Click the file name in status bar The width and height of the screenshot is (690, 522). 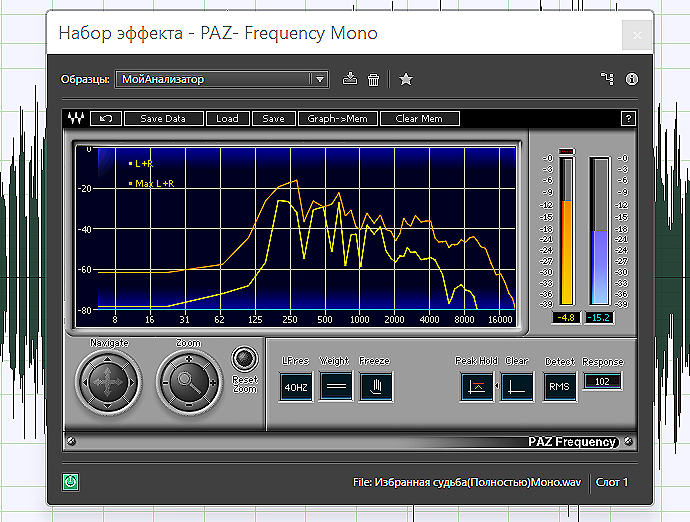[467, 482]
